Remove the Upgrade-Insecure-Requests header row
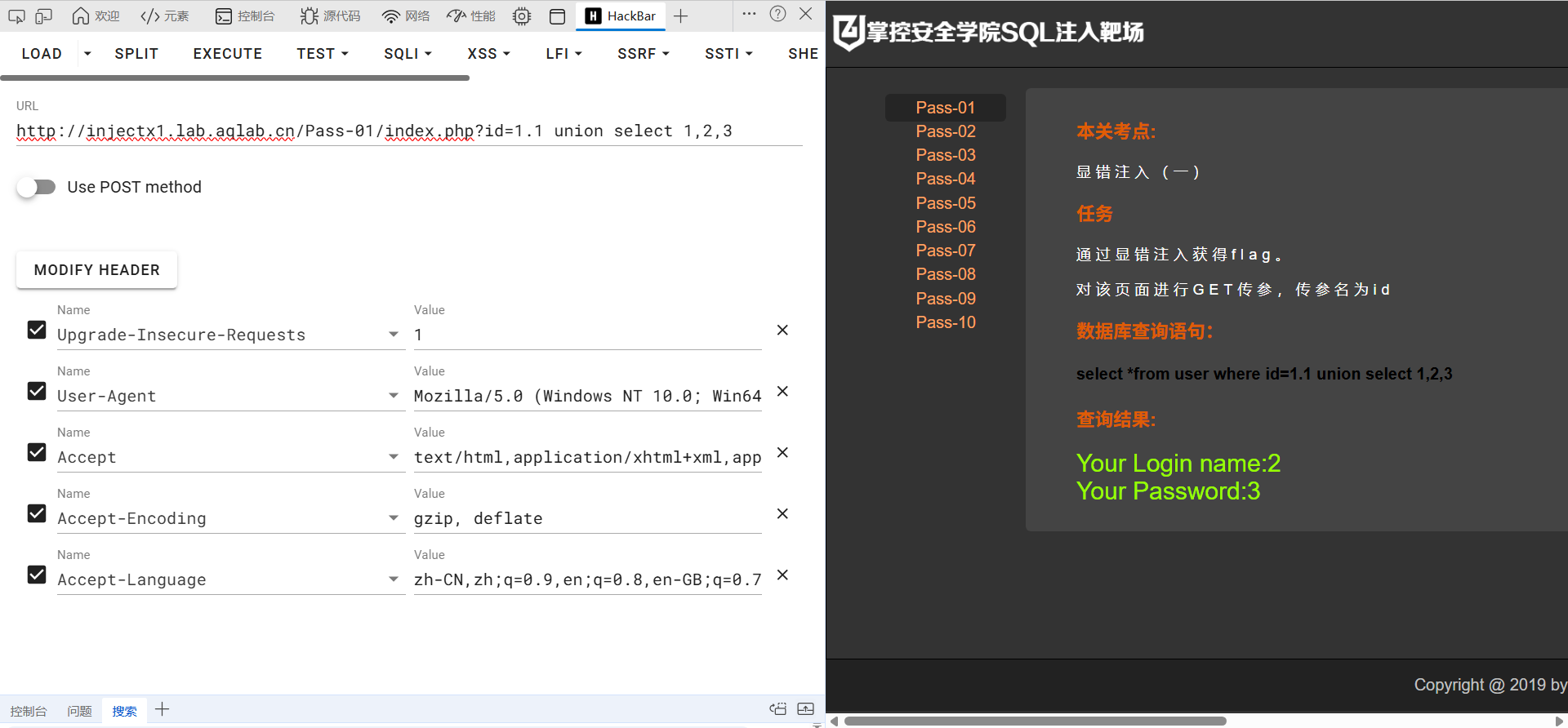The height and width of the screenshot is (728, 1568). click(782, 330)
